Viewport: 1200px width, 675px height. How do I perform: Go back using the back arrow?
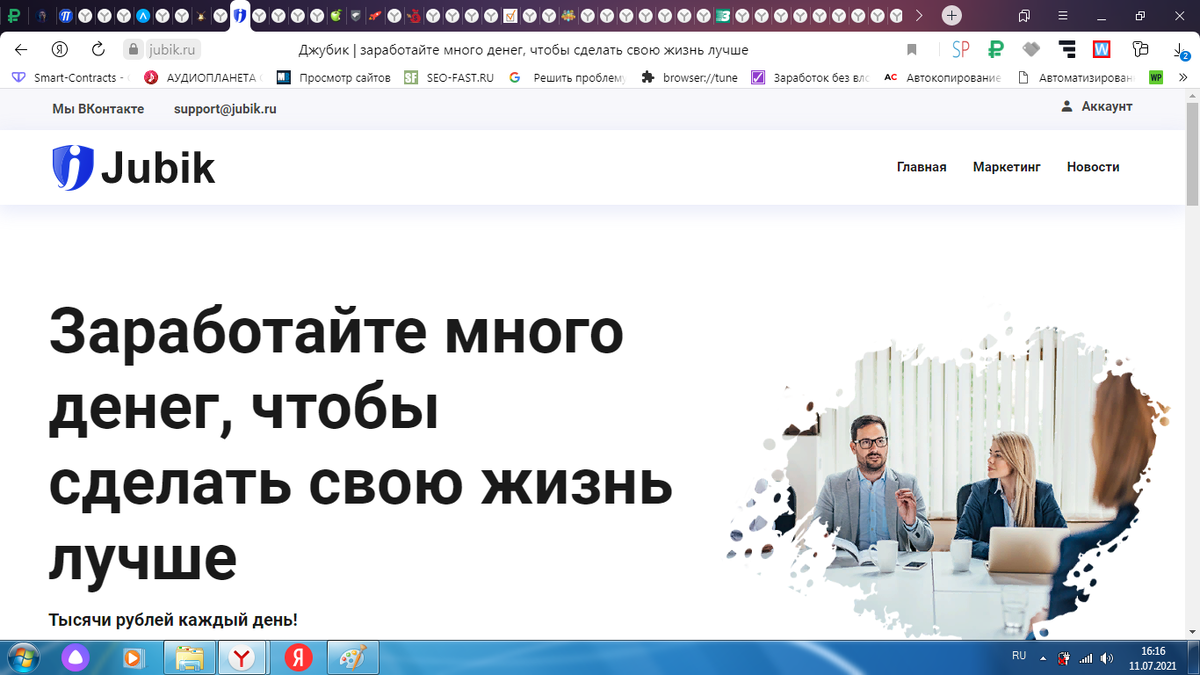(21, 47)
